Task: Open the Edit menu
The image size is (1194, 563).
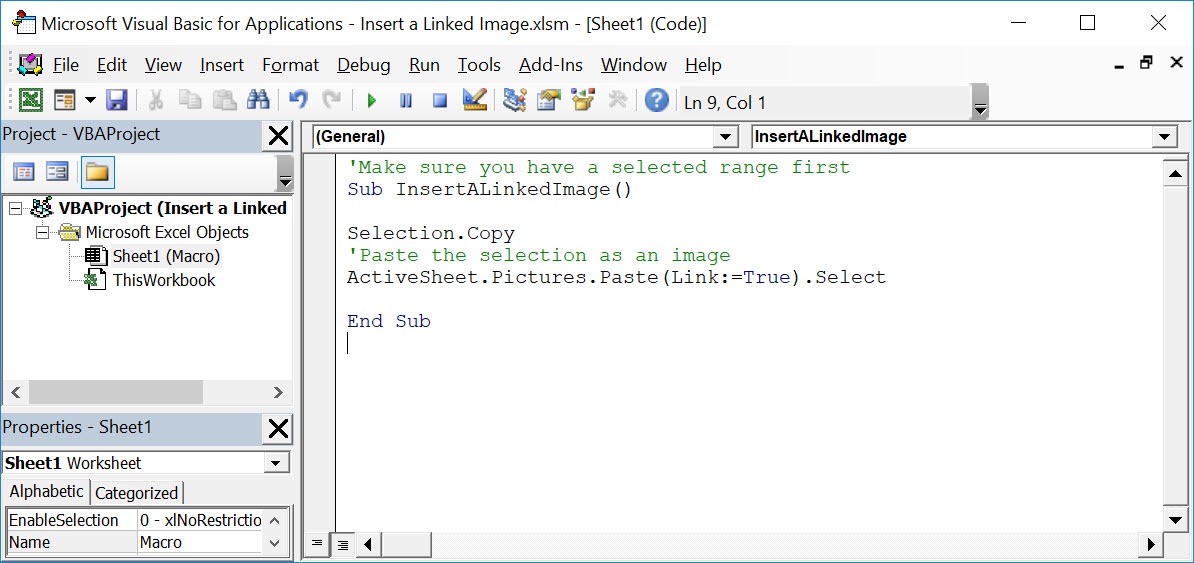Action: pyautogui.click(x=112, y=66)
